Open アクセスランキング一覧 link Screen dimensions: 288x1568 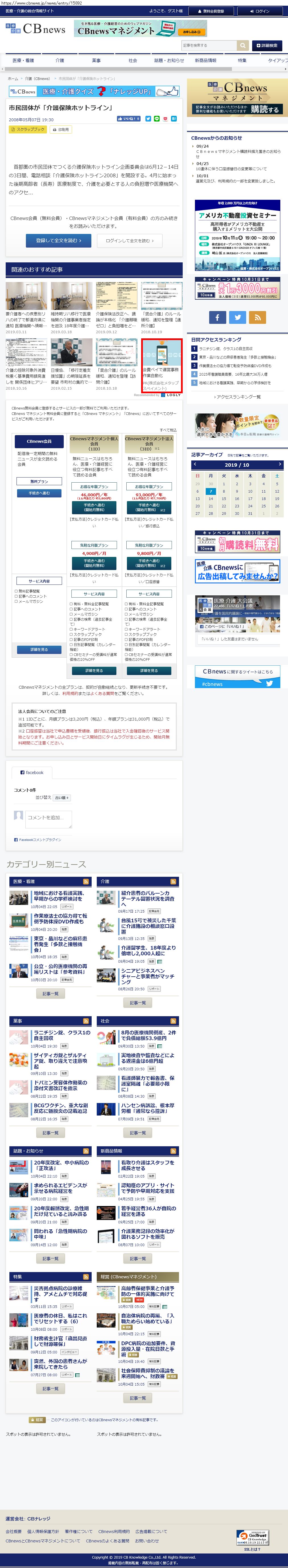pos(238,397)
